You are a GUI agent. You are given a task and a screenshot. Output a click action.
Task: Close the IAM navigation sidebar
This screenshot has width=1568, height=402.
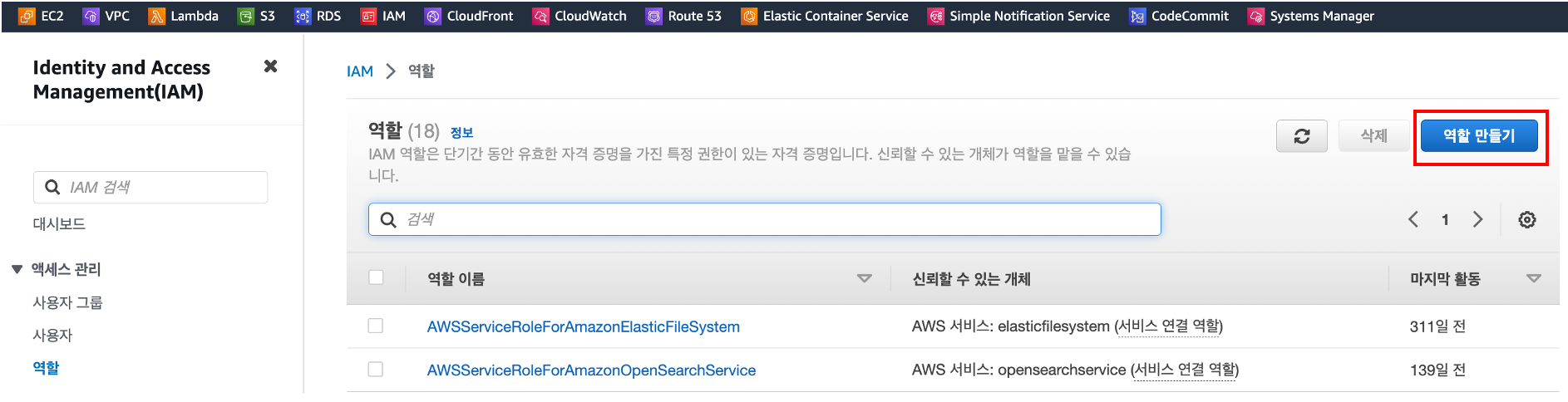coord(270,66)
